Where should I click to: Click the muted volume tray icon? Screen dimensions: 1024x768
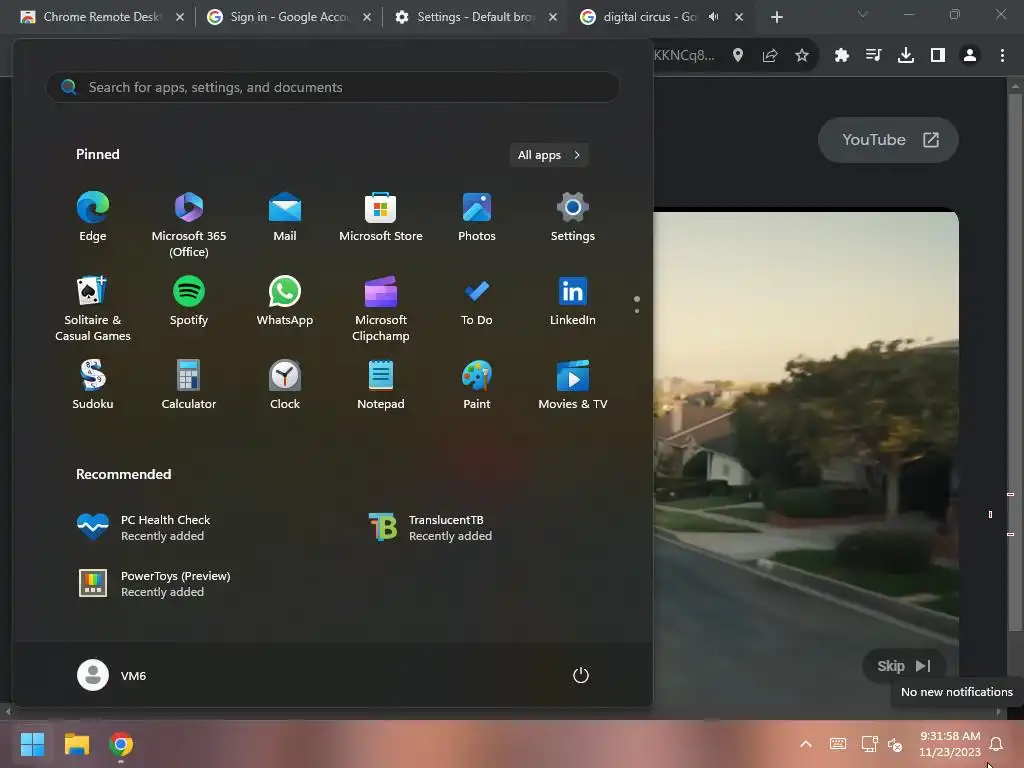[895, 744]
